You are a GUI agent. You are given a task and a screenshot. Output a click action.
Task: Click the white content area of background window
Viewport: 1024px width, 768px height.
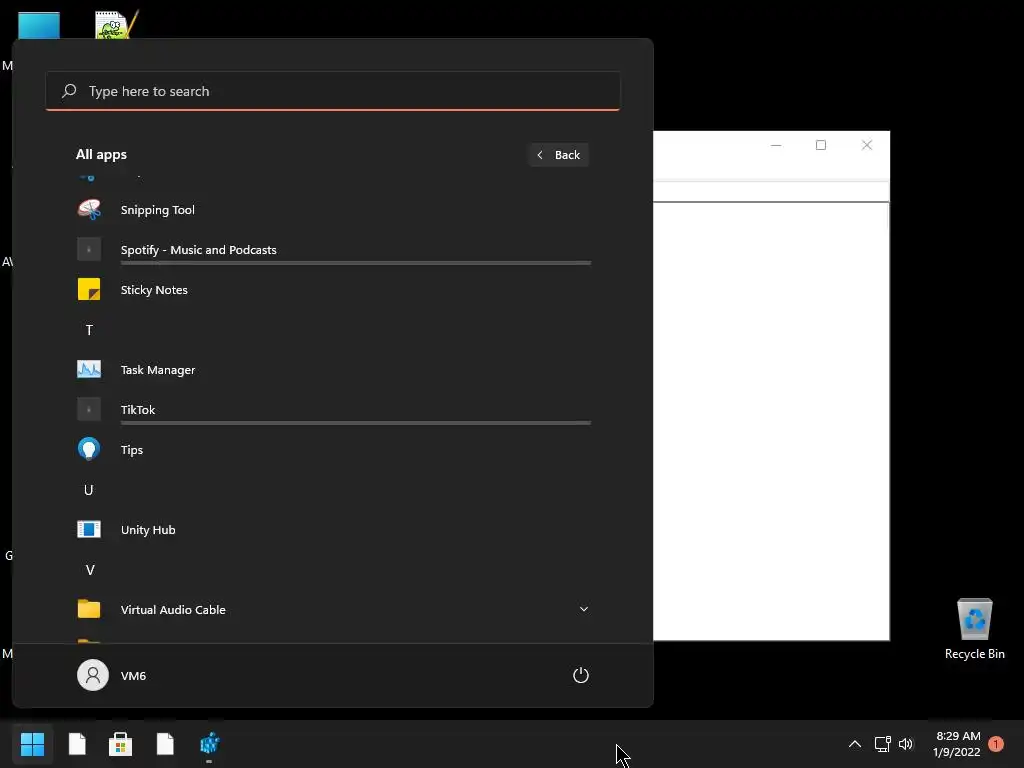pyautogui.click(x=771, y=421)
